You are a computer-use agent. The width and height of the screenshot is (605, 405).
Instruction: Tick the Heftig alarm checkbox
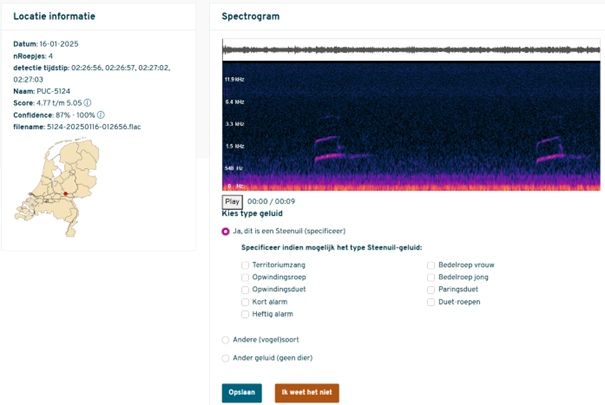tap(245, 313)
